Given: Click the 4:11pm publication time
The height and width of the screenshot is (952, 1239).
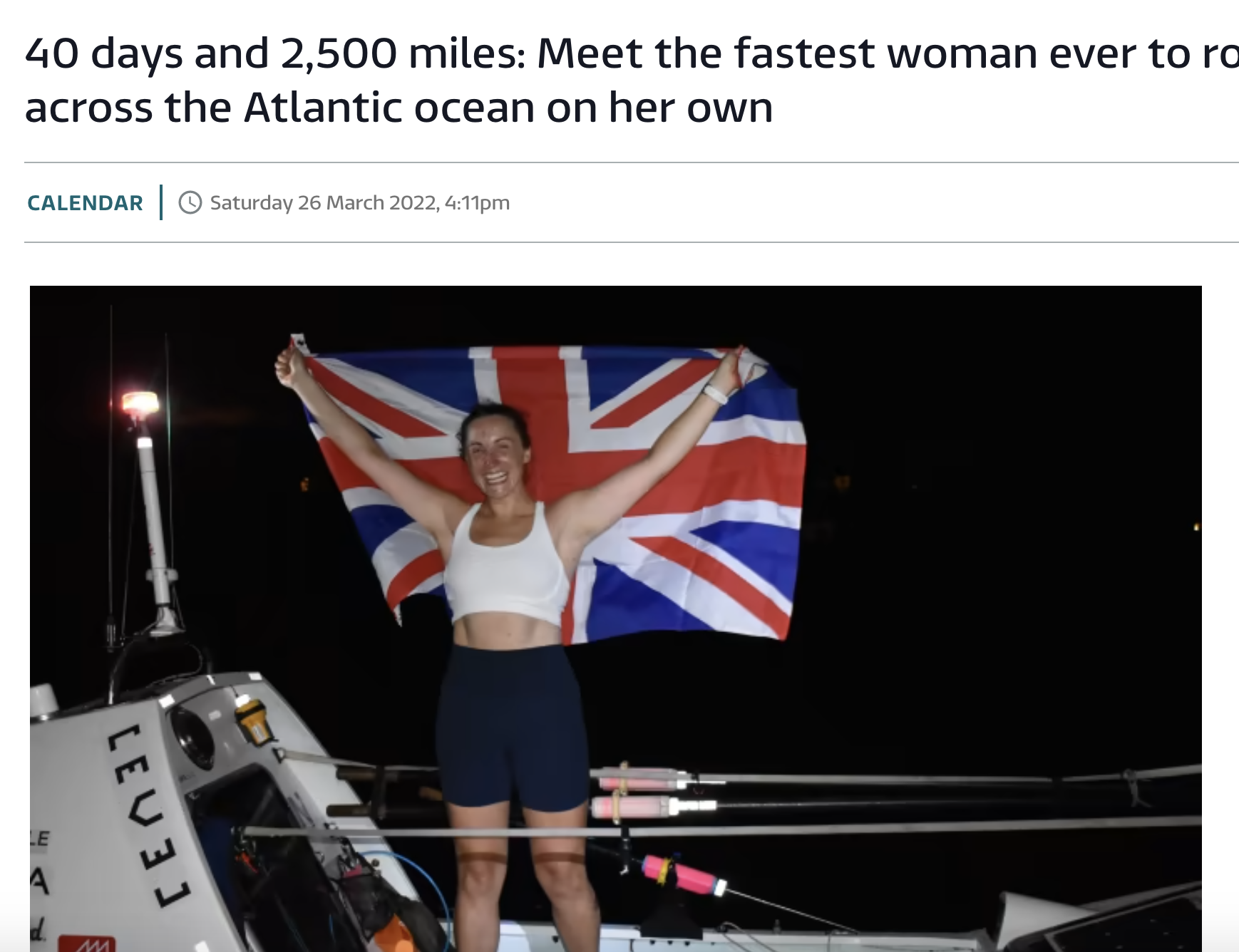Looking at the screenshot, I should 478,203.
